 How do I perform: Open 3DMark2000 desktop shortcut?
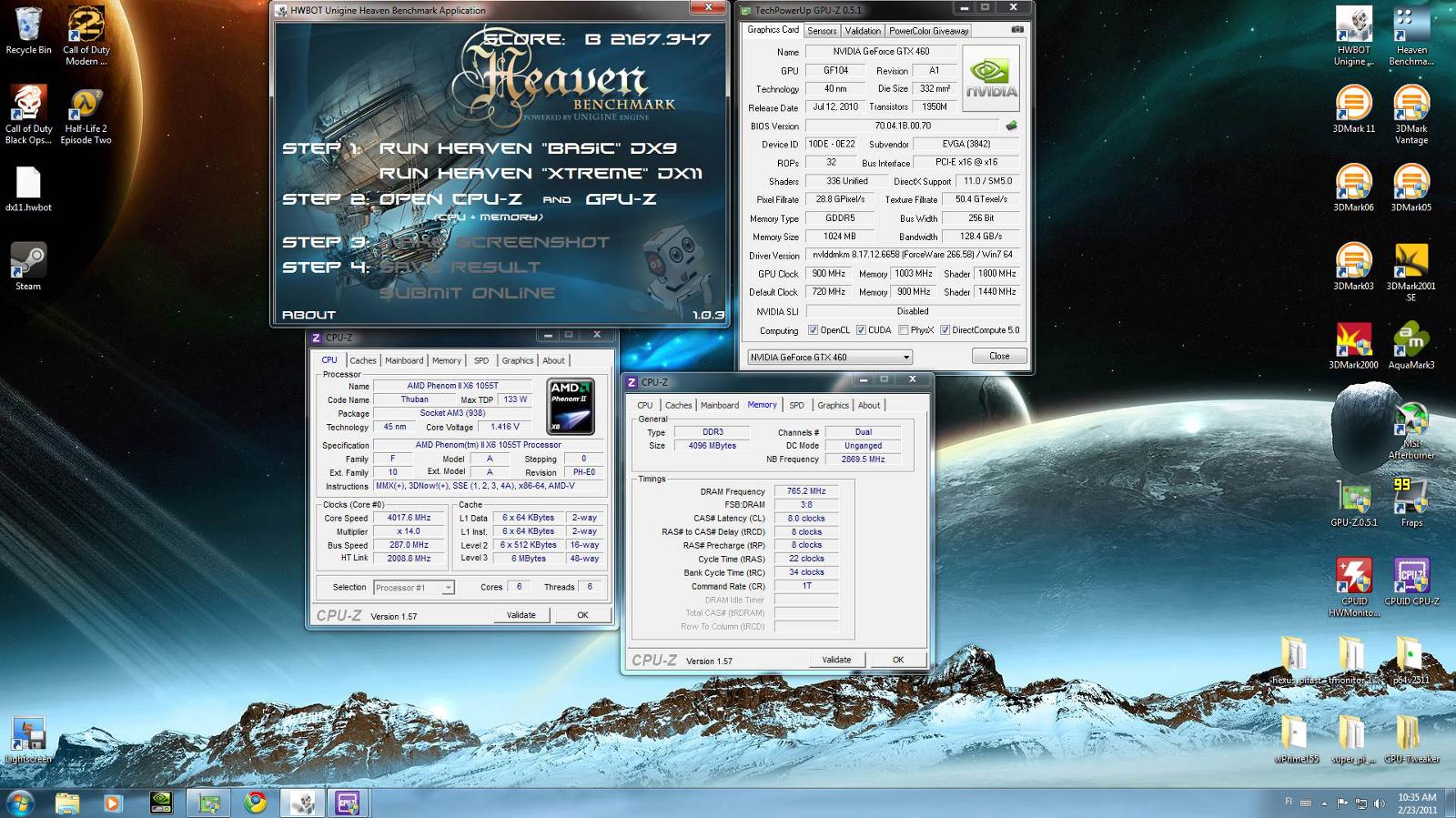point(1353,346)
